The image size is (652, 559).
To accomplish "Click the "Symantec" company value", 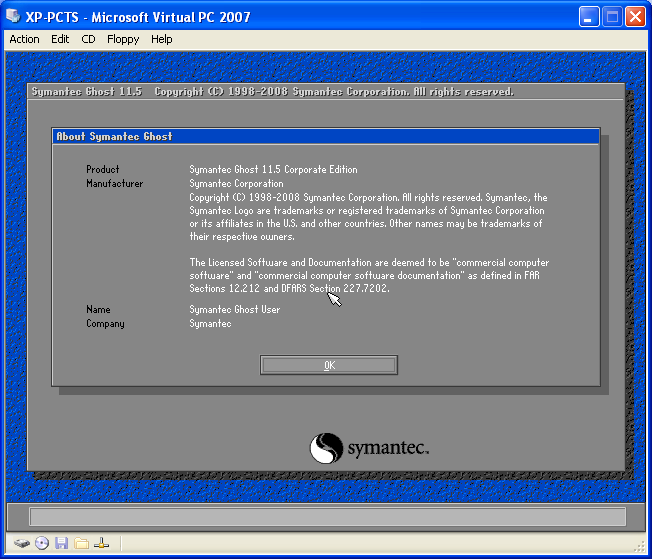I will tap(210, 324).
